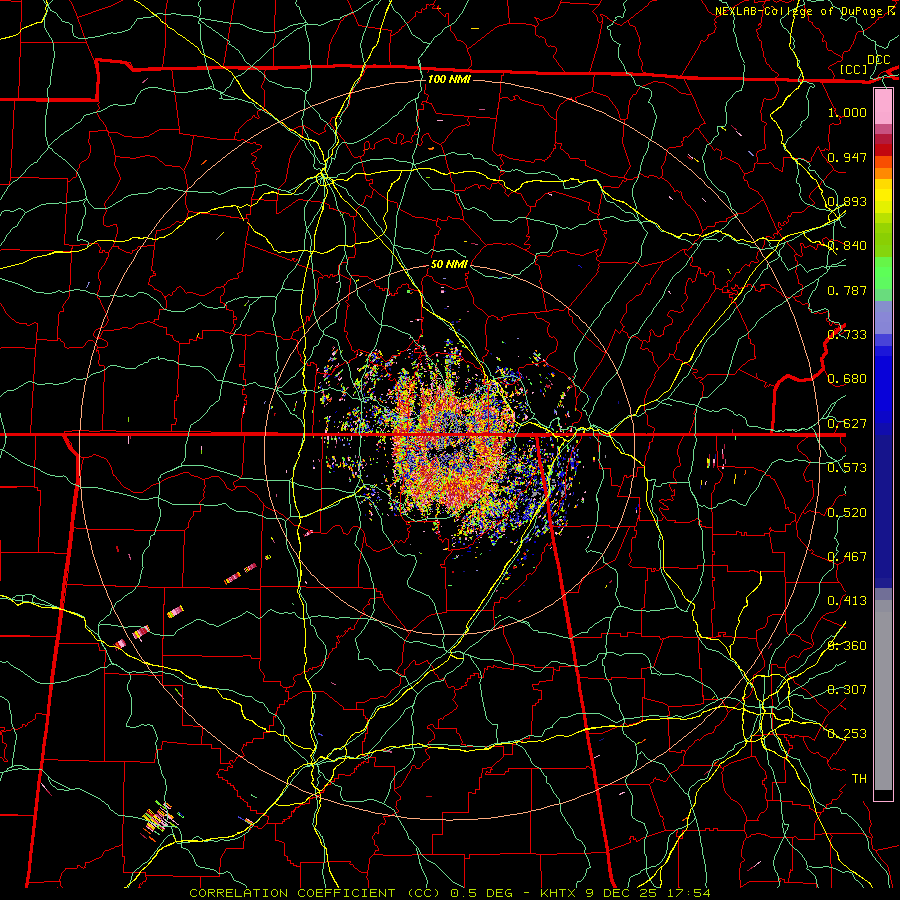Click the 50 NMI range ring label

click(x=449, y=264)
